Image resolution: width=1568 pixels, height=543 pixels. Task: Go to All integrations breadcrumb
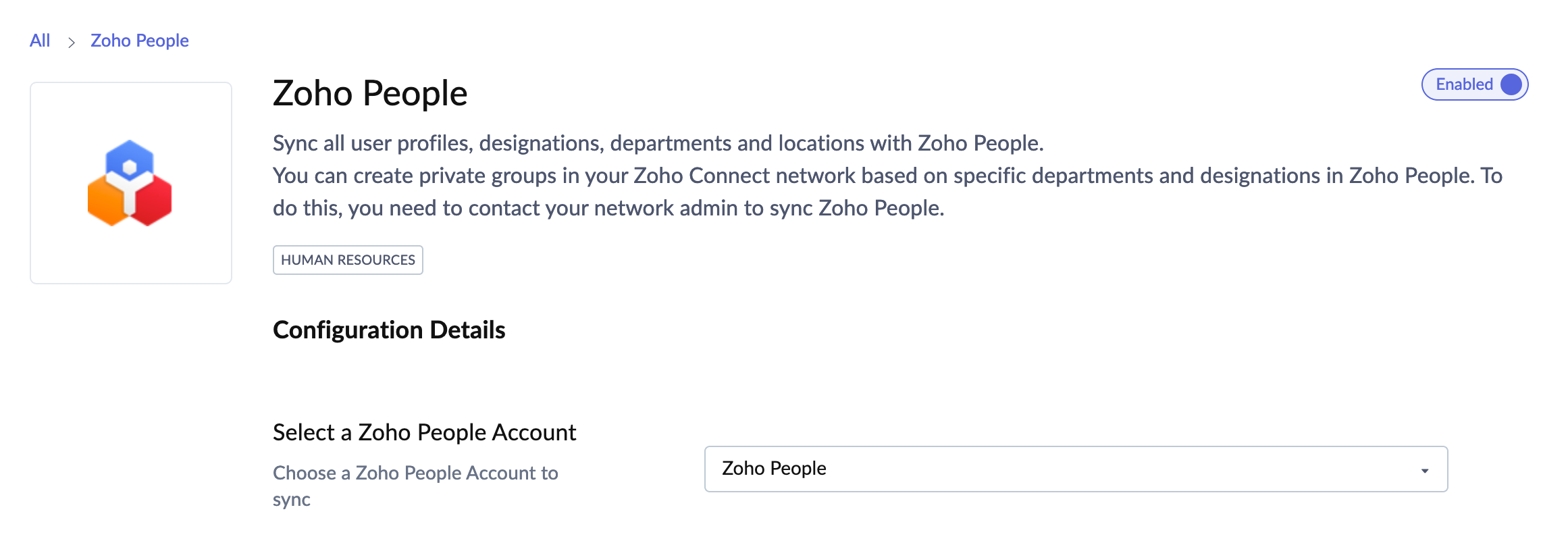pyautogui.click(x=40, y=41)
